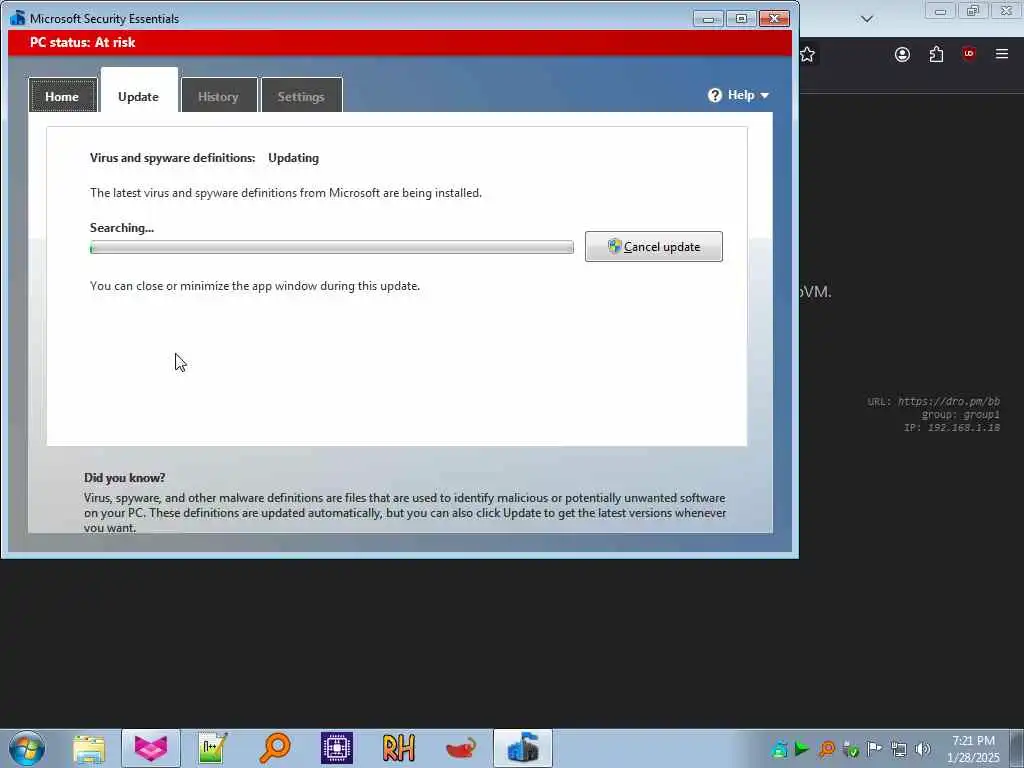Click the Security Essentials taskbar button

click(x=523, y=748)
